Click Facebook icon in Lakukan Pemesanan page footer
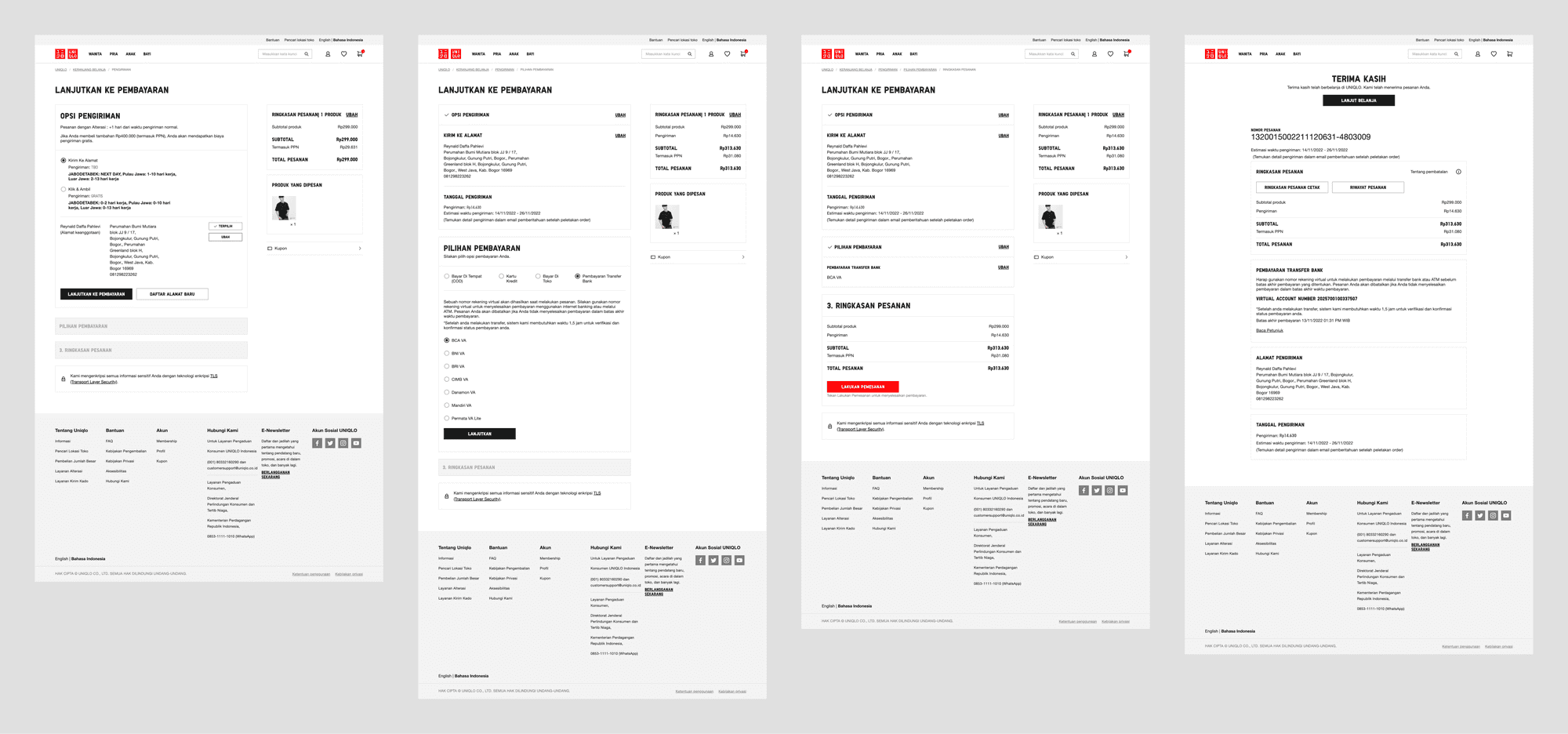The height and width of the screenshot is (734, 1568). pos(1083,490)
